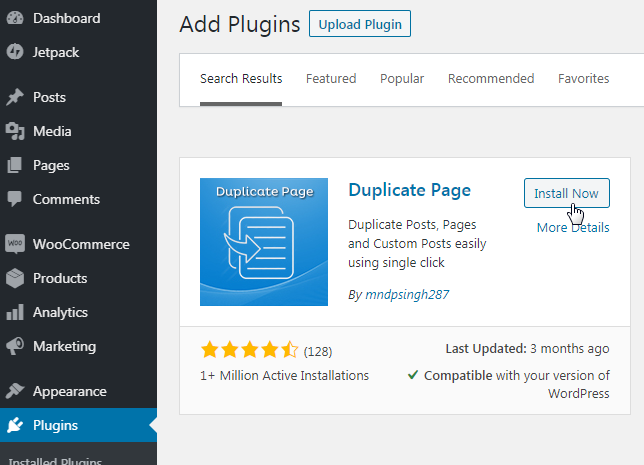Click the WooCommerce icon in sidebar

(x=15, y=244)
